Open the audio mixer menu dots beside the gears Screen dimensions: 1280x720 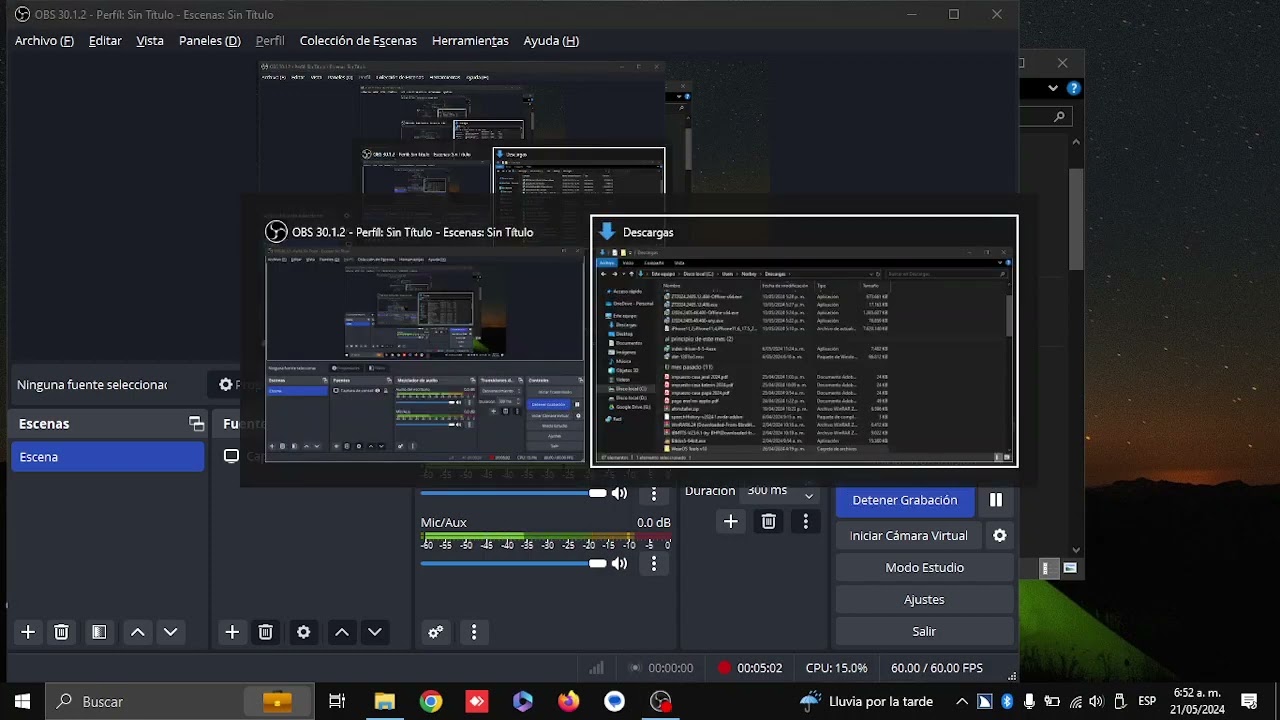coord(473,632)
